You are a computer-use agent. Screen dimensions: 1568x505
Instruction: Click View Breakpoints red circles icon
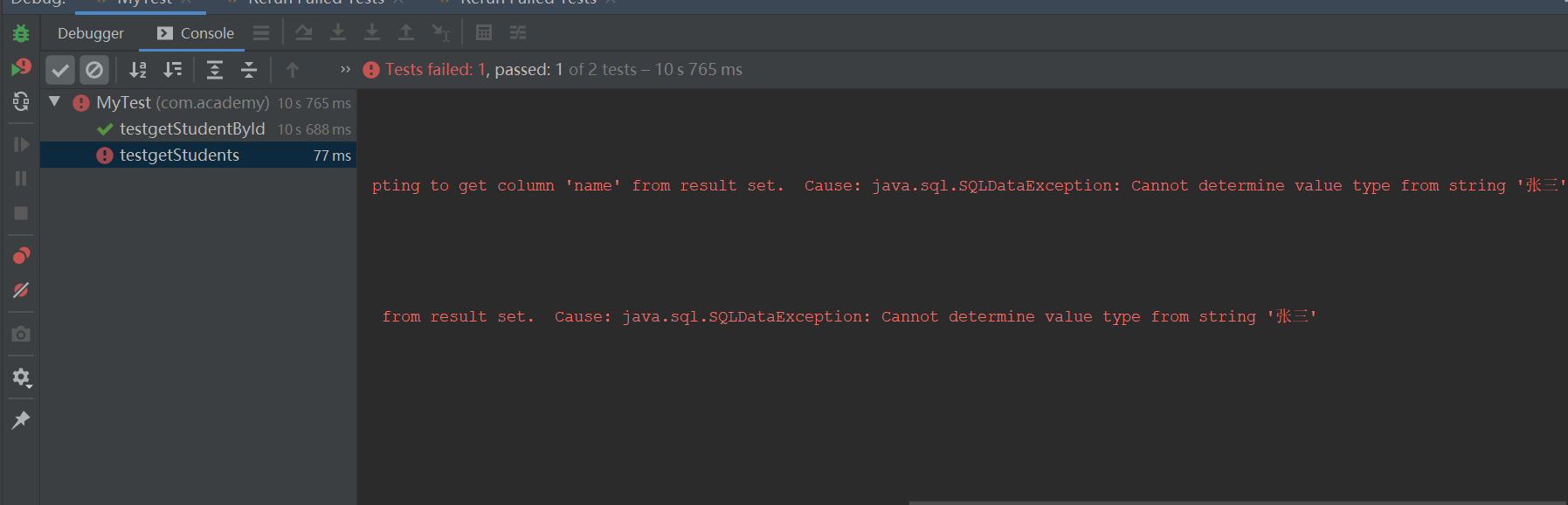tap(21, 255)
